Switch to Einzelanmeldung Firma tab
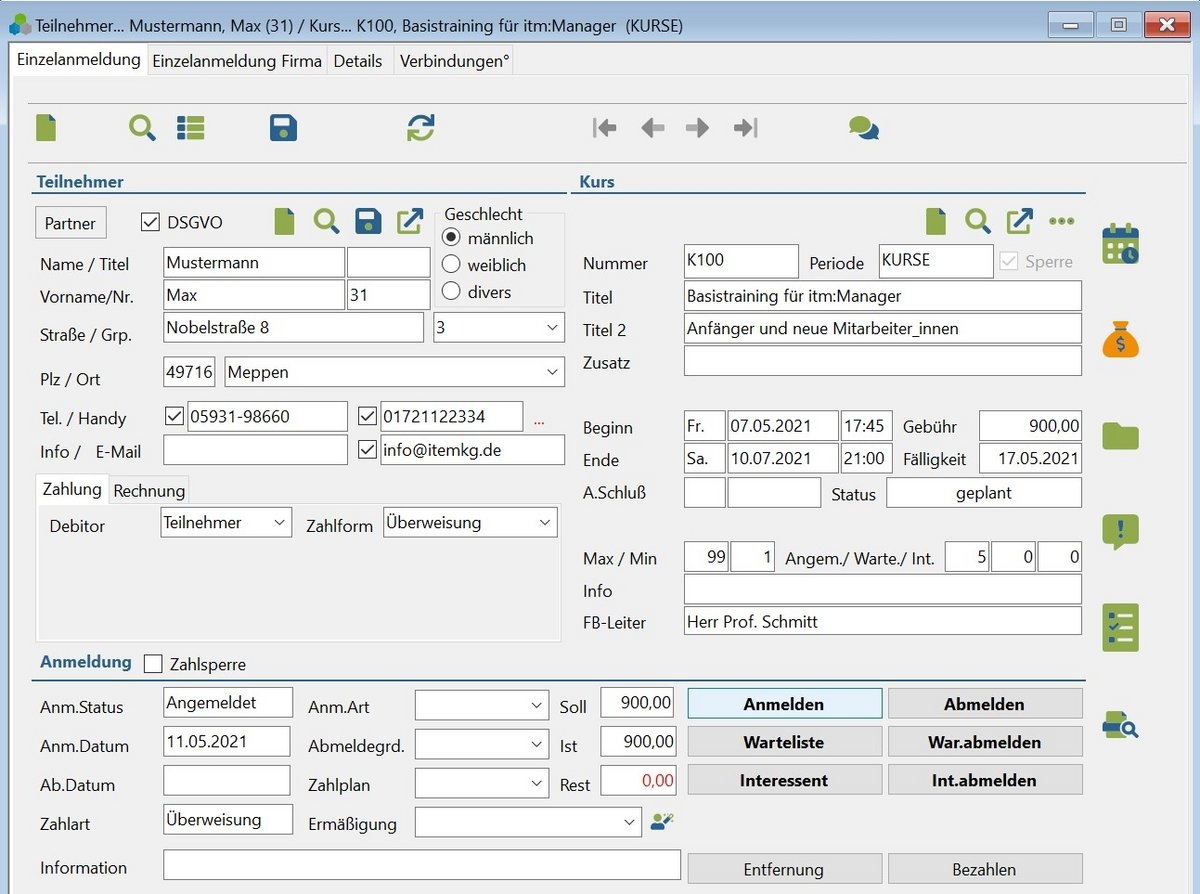The width and height of the screenshot is (1200, 894). 237,61
